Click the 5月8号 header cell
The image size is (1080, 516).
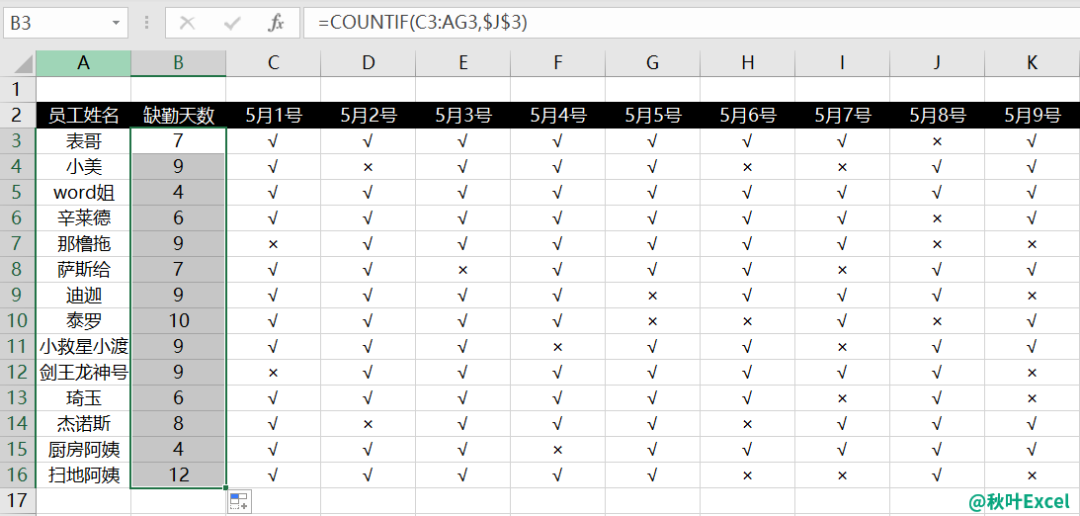pos(937,115)
